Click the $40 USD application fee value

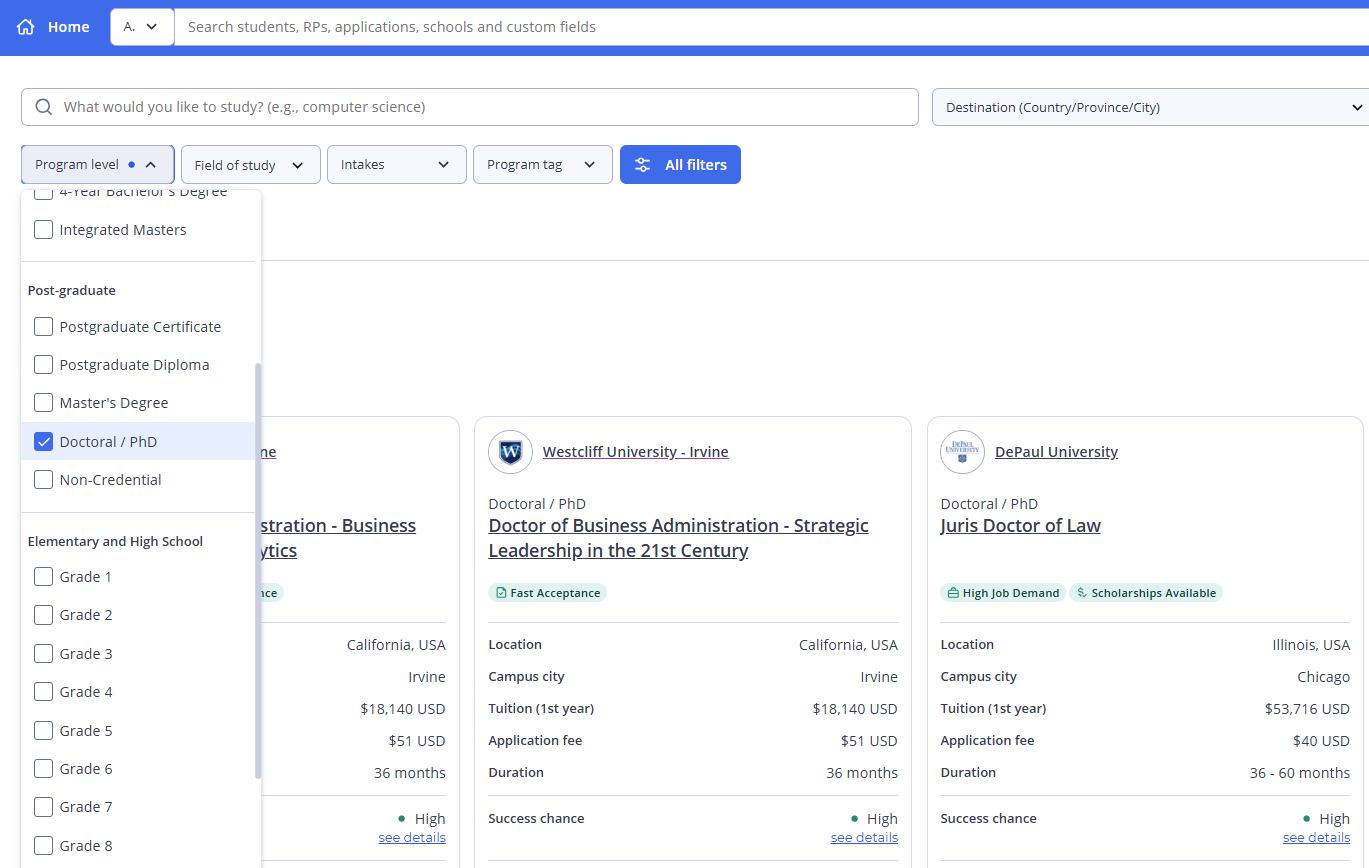1321,741
